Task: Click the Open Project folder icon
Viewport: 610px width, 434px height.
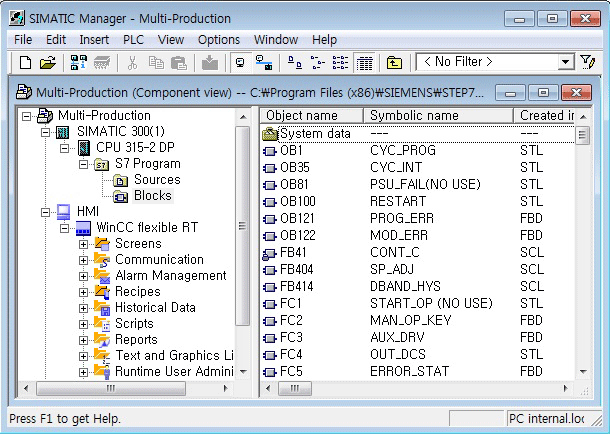Action: click(48, 62)
